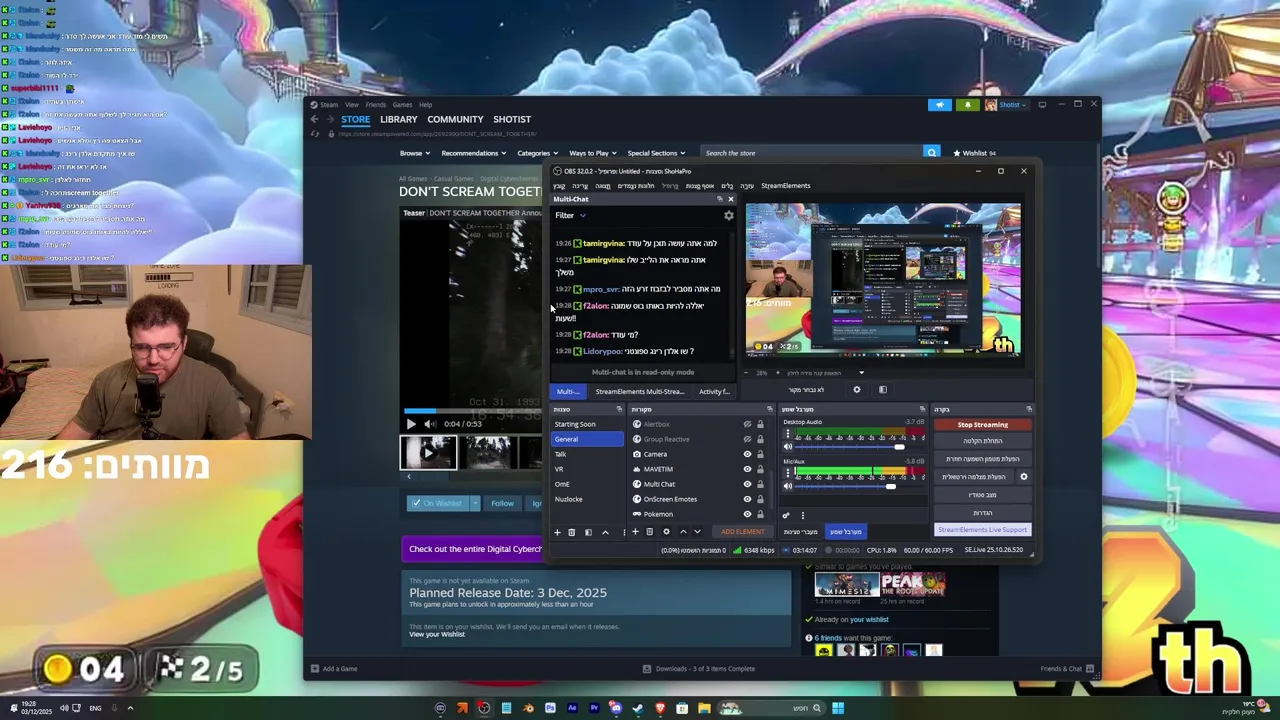Select the Starting Soon scene
Screen dimensions: 1280x720
pyautogui.click(x=587, y=424)
